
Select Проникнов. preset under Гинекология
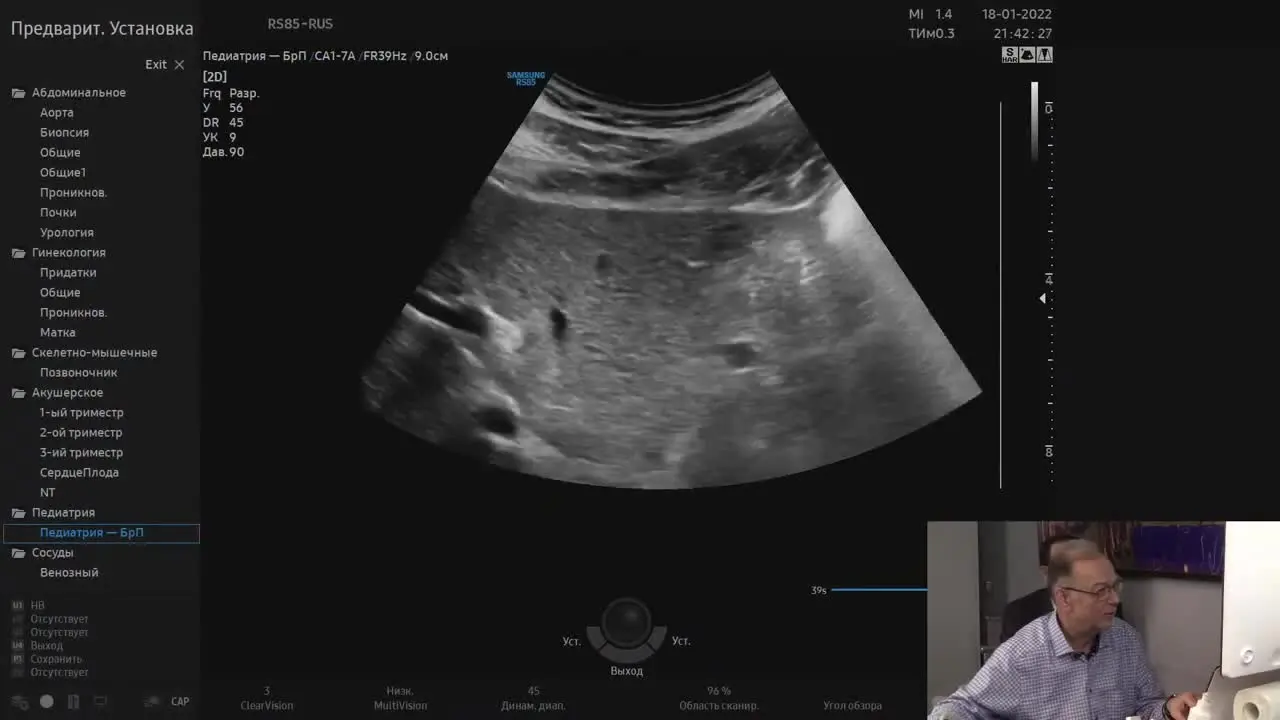pos(74,313)
